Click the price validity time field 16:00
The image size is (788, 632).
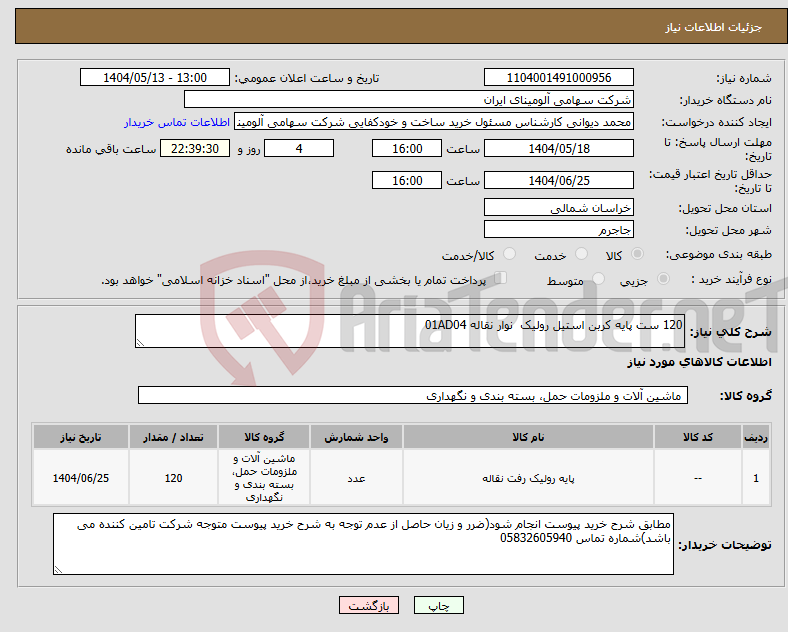click(x=407, y=180)
